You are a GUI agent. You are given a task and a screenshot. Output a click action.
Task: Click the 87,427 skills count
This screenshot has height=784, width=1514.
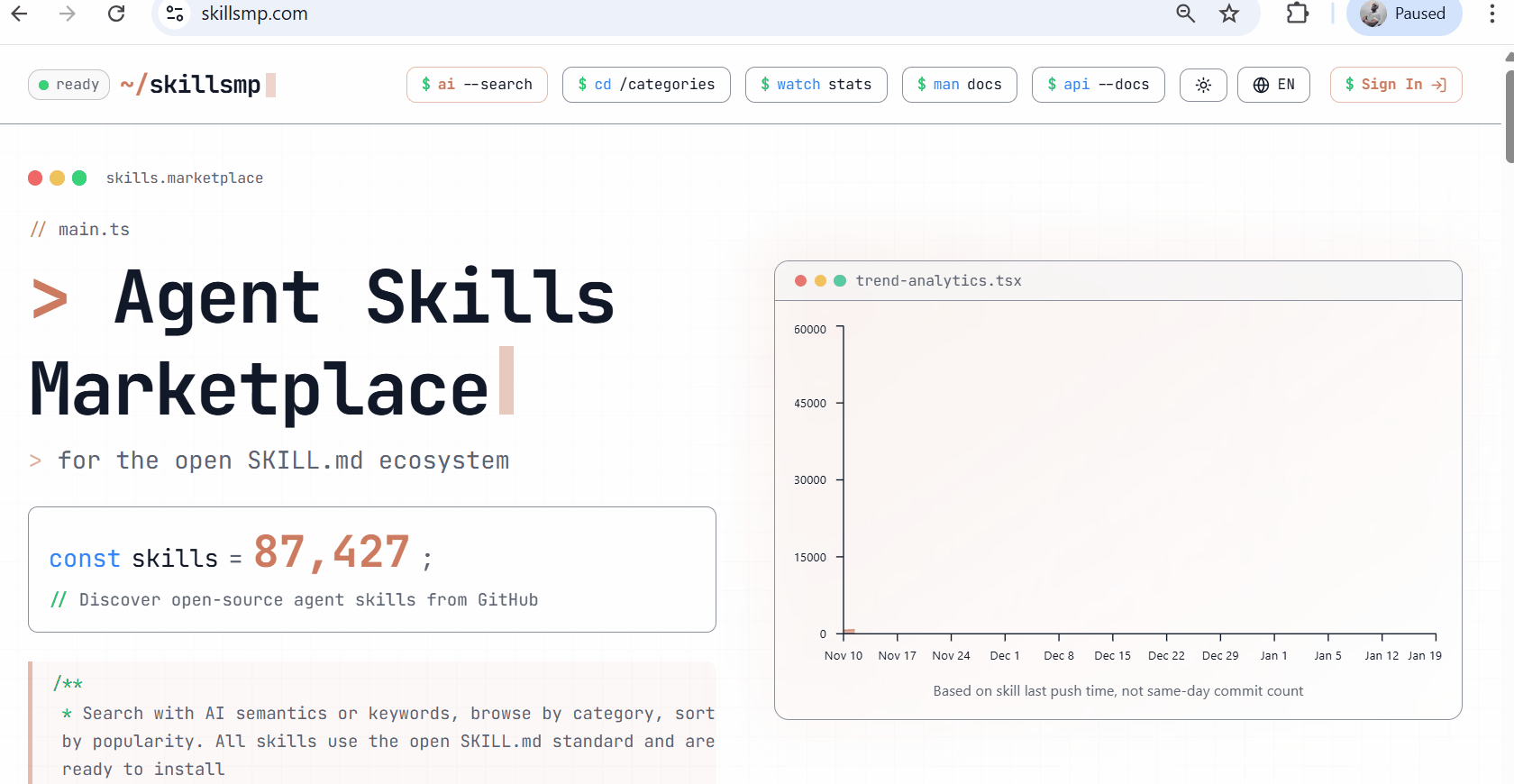[x=332, y=552]
